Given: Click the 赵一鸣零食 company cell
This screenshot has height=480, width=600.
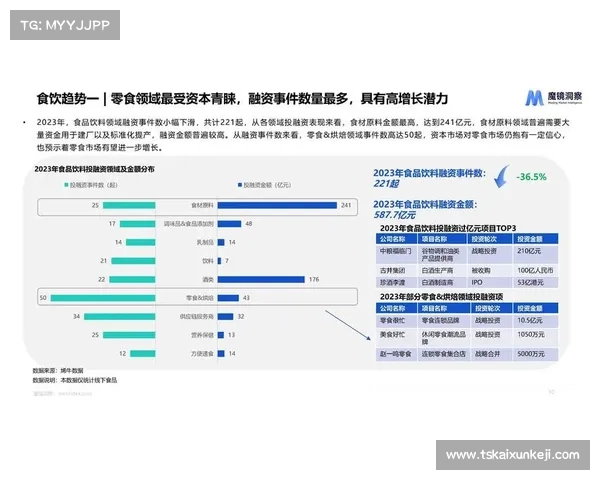Looking at the screenshot, I should click(396, 354).
